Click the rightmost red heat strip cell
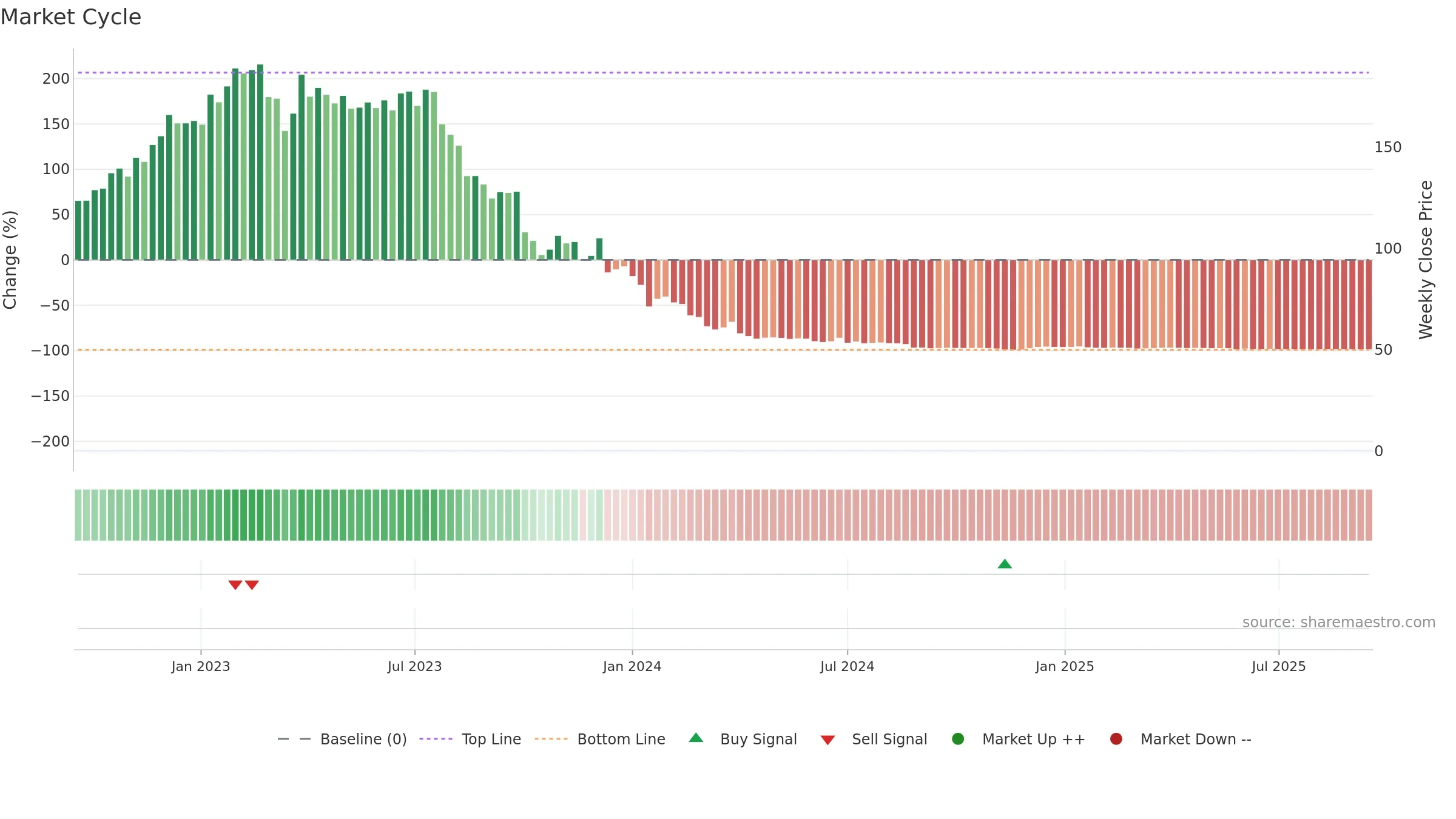 click(1369, 515)
